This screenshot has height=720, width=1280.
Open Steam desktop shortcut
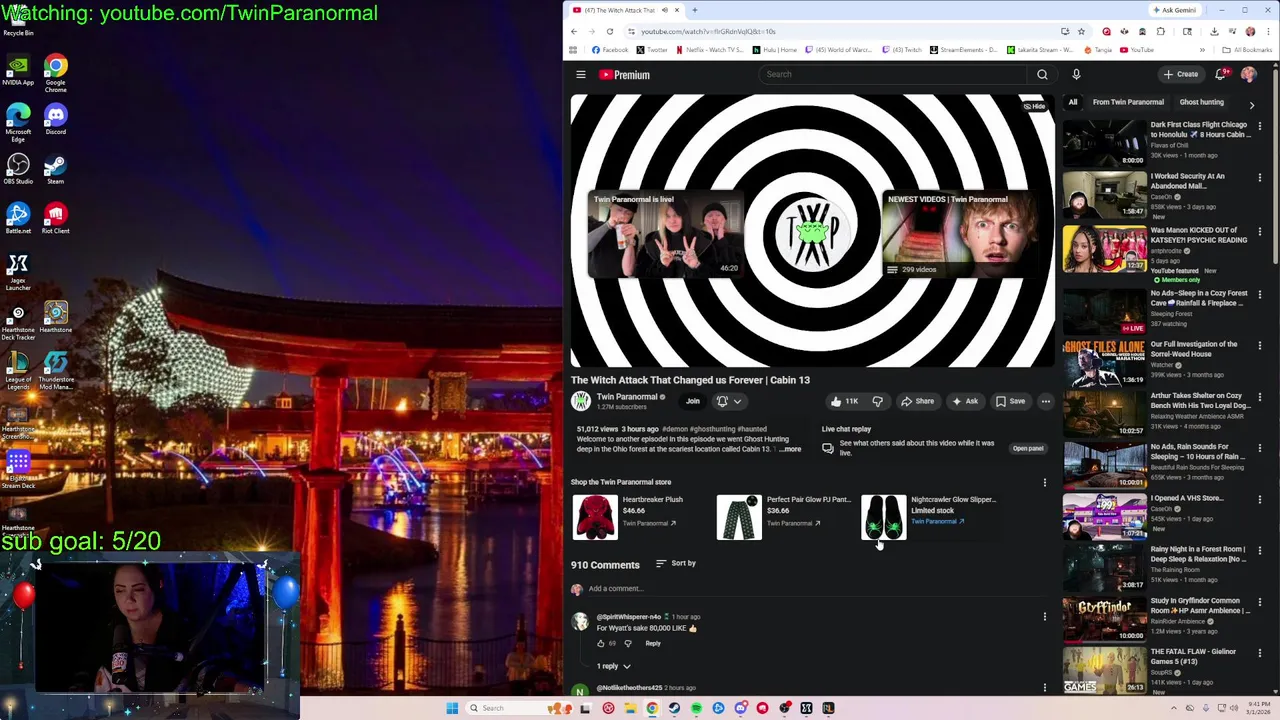pos(56,169)
